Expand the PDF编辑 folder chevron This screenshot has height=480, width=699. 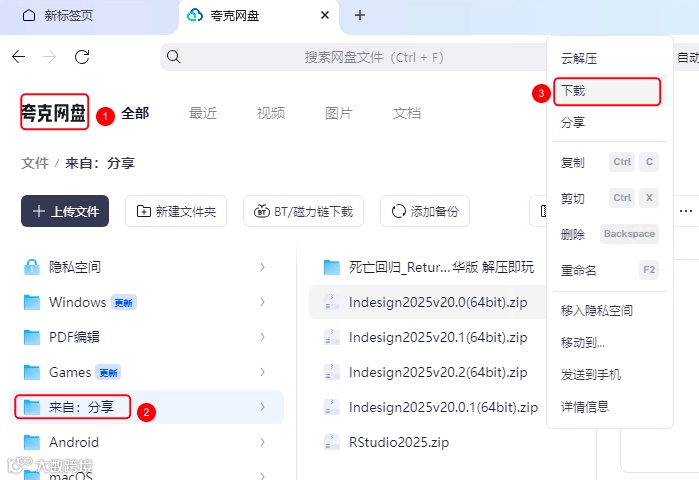[262, 337]
